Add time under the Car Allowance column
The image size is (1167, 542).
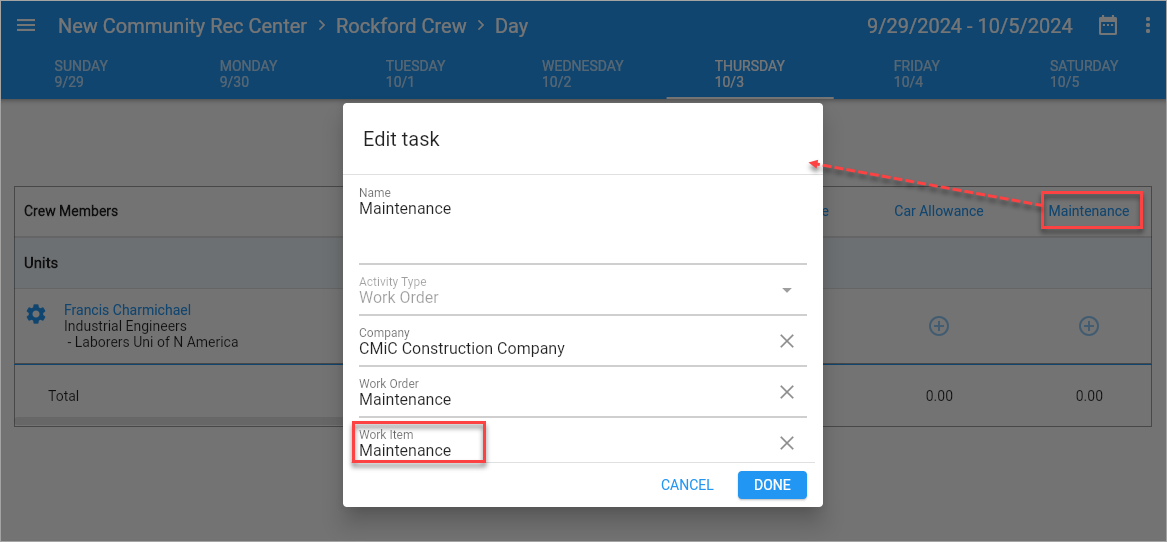pos(939,326)
